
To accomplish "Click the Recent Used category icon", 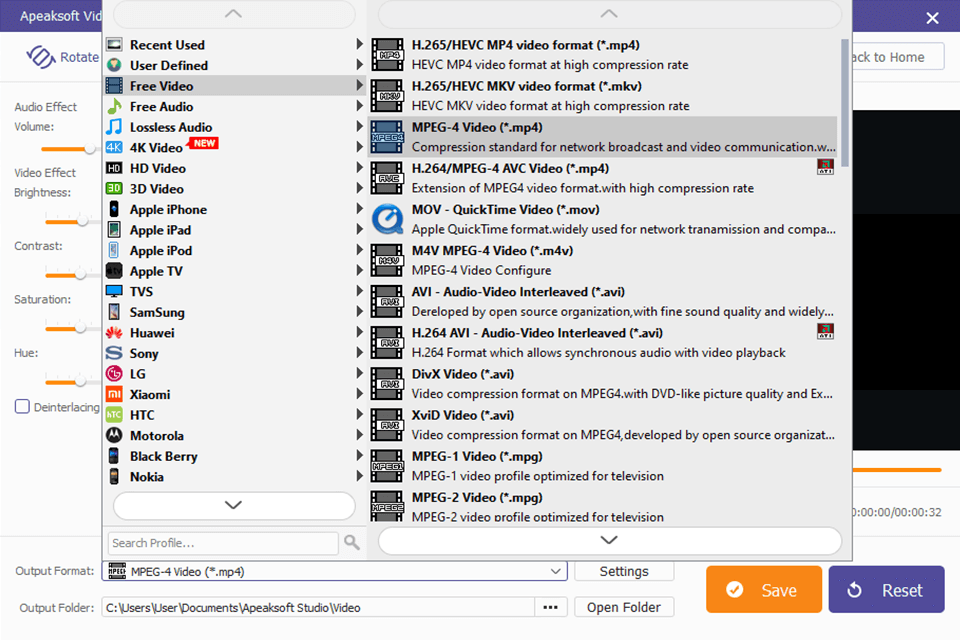I will [x=114, y=45].
